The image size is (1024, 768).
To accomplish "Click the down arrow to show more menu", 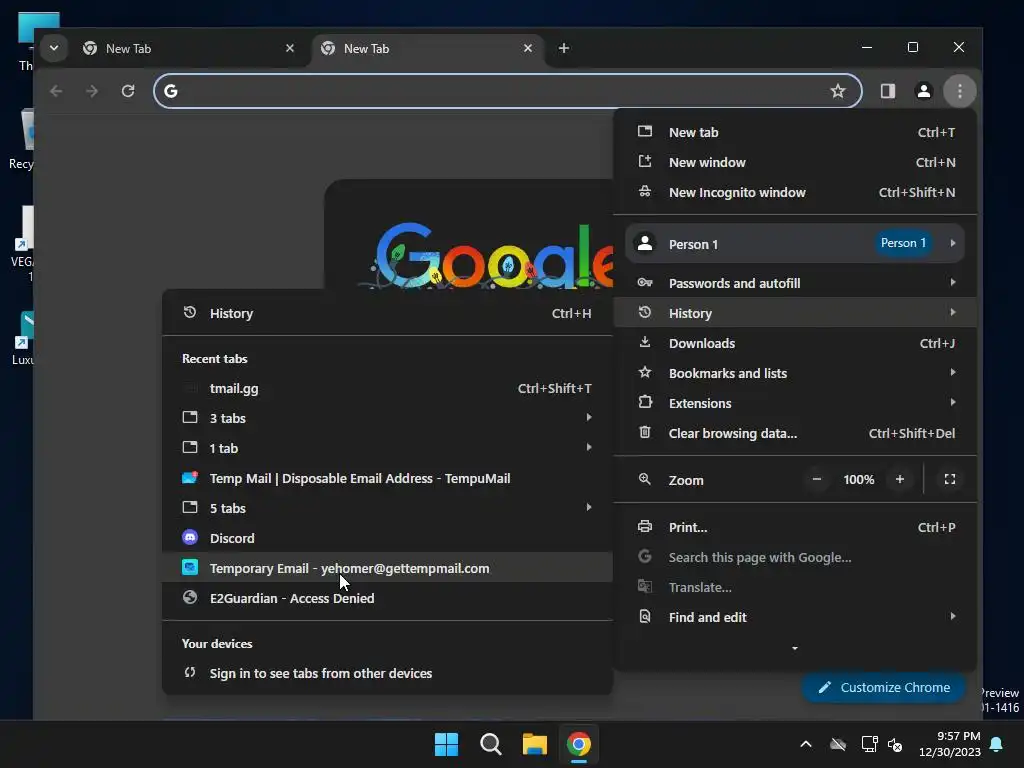I will coord(795,648).
